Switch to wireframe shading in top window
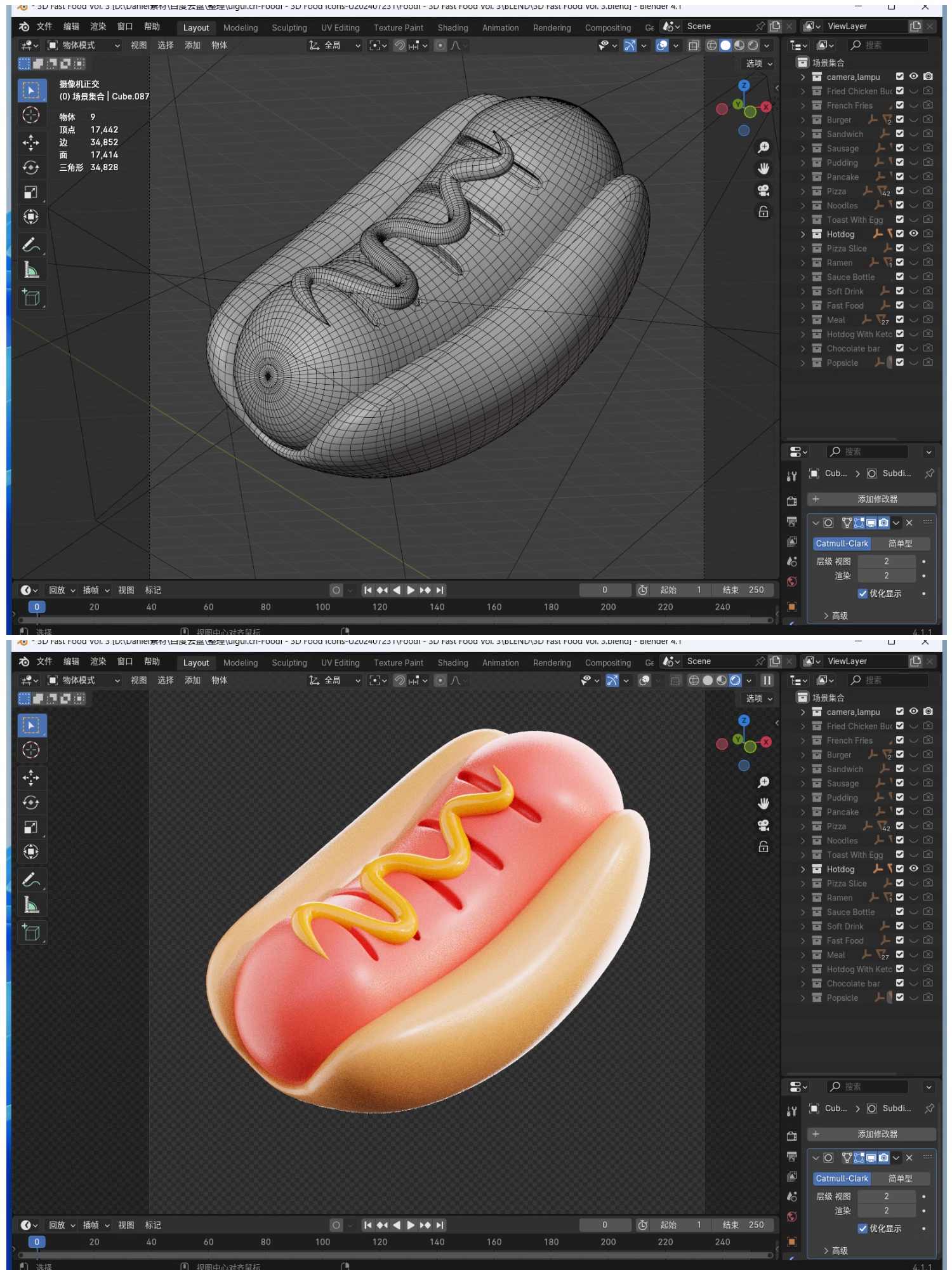The image size is (952, 1270). tap(711, 45)
